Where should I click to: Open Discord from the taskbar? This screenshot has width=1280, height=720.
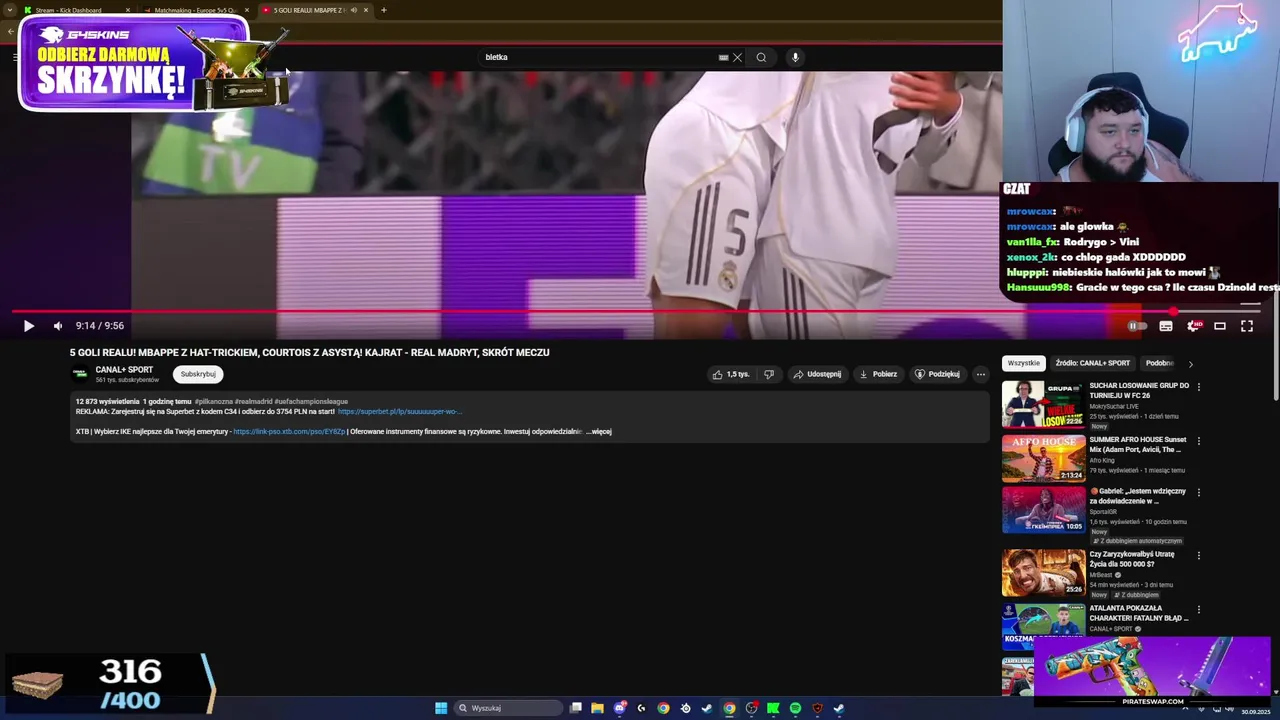620,708
